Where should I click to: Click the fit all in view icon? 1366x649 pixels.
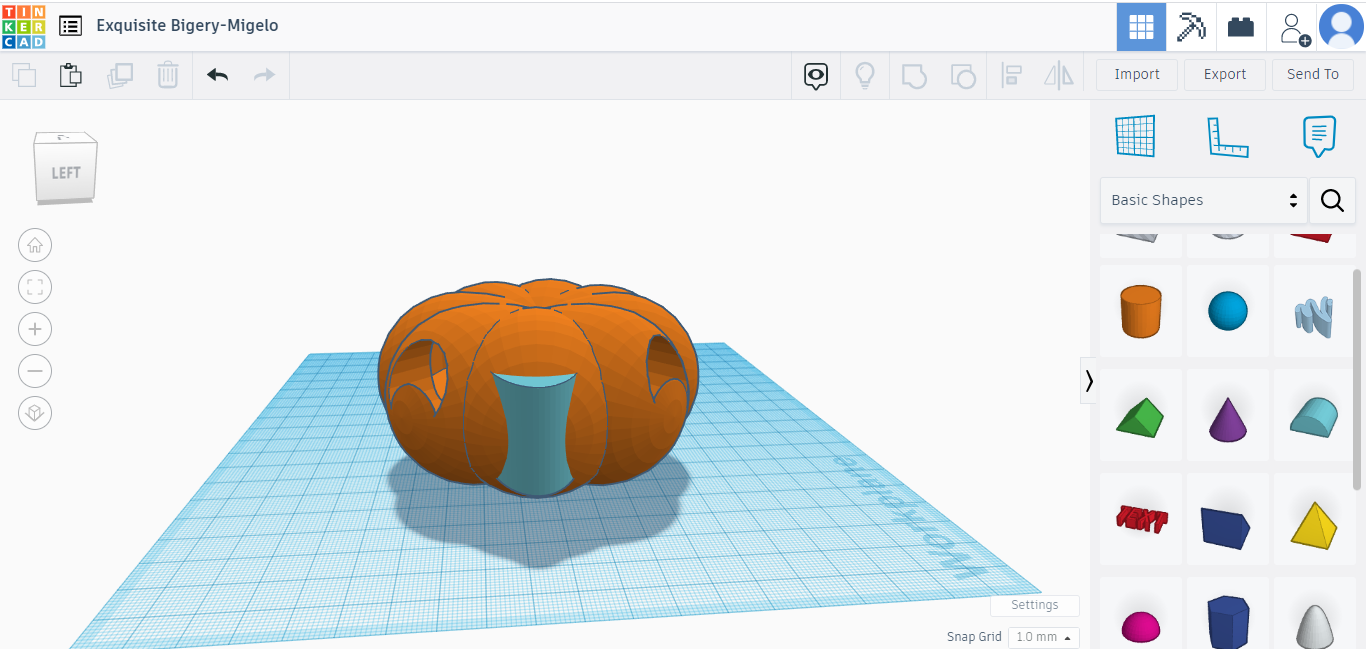click(35, 288)
